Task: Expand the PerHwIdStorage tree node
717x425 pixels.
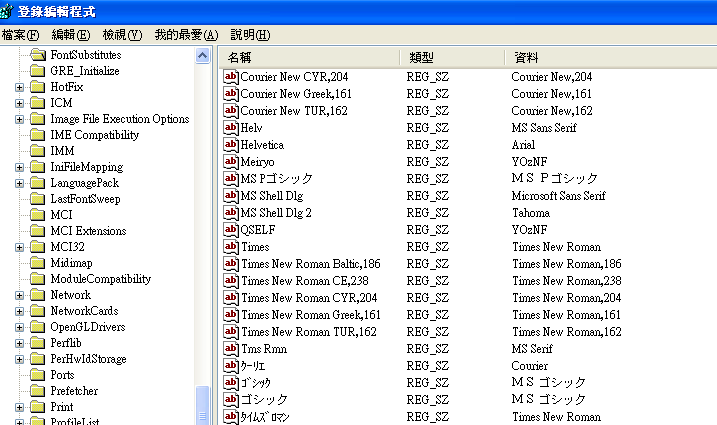Action: [x=19, y=360]
